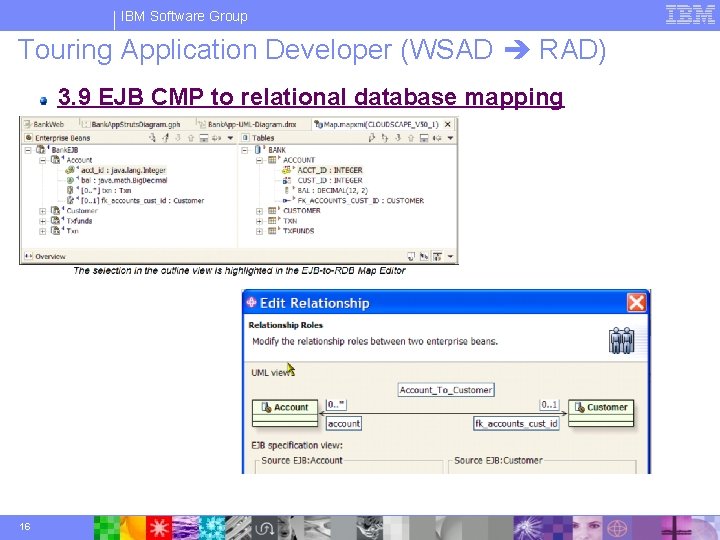Expand the Customer bean node

click(42, 211)
